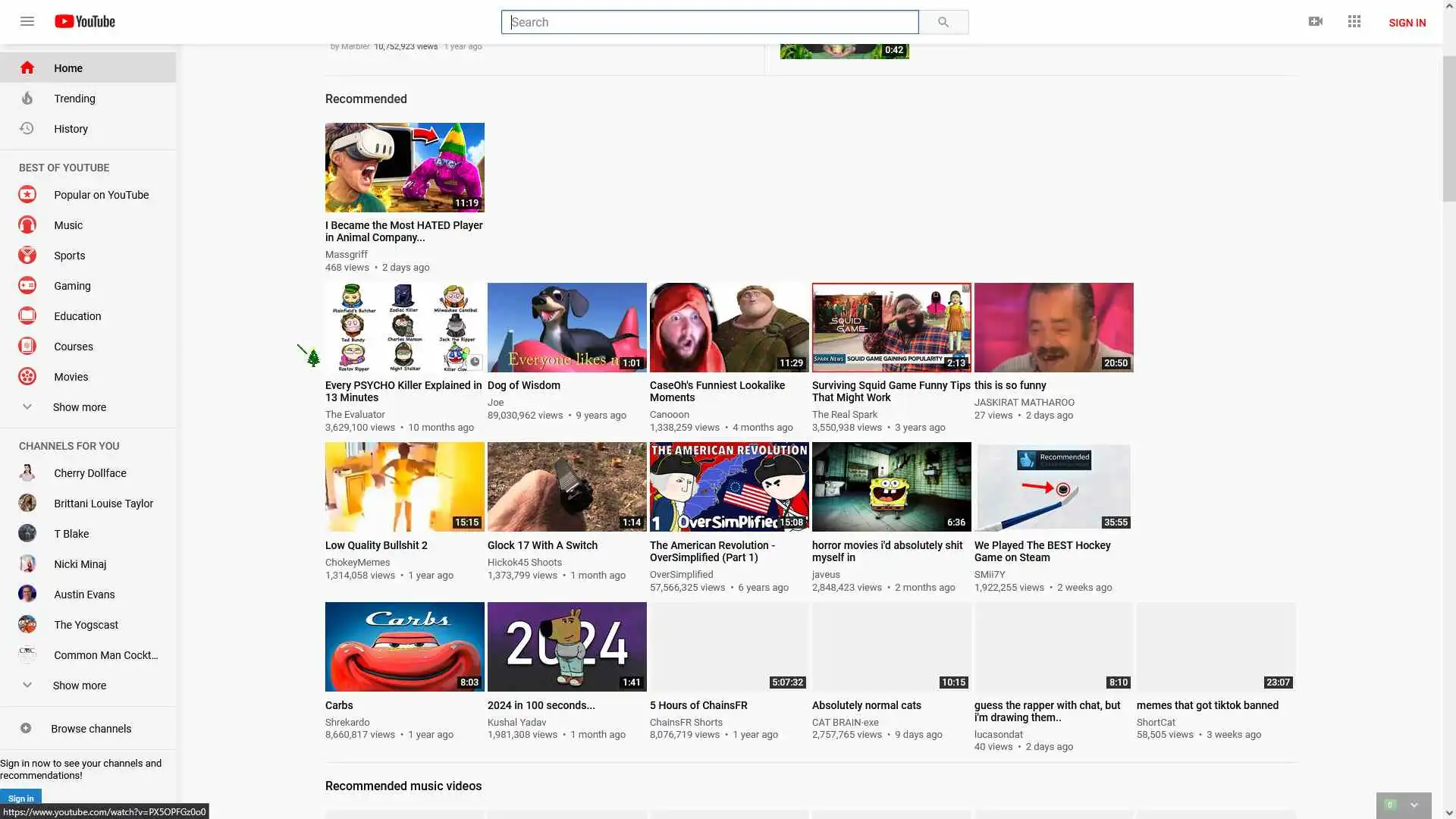The height and width of the screenshot is (819, 1456).
Task: Click the Trending flame icon
Action: (x=27, y=99)
